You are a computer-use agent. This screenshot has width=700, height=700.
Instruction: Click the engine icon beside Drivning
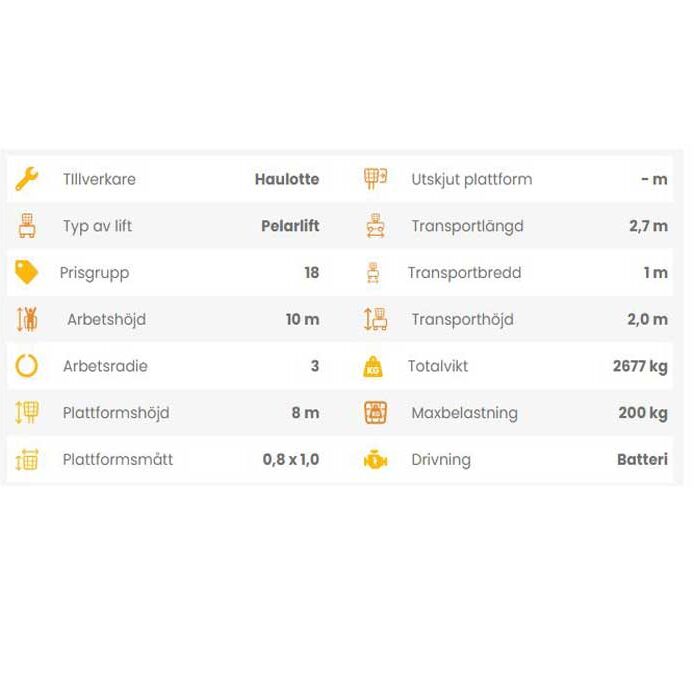[x=375, y=460]
